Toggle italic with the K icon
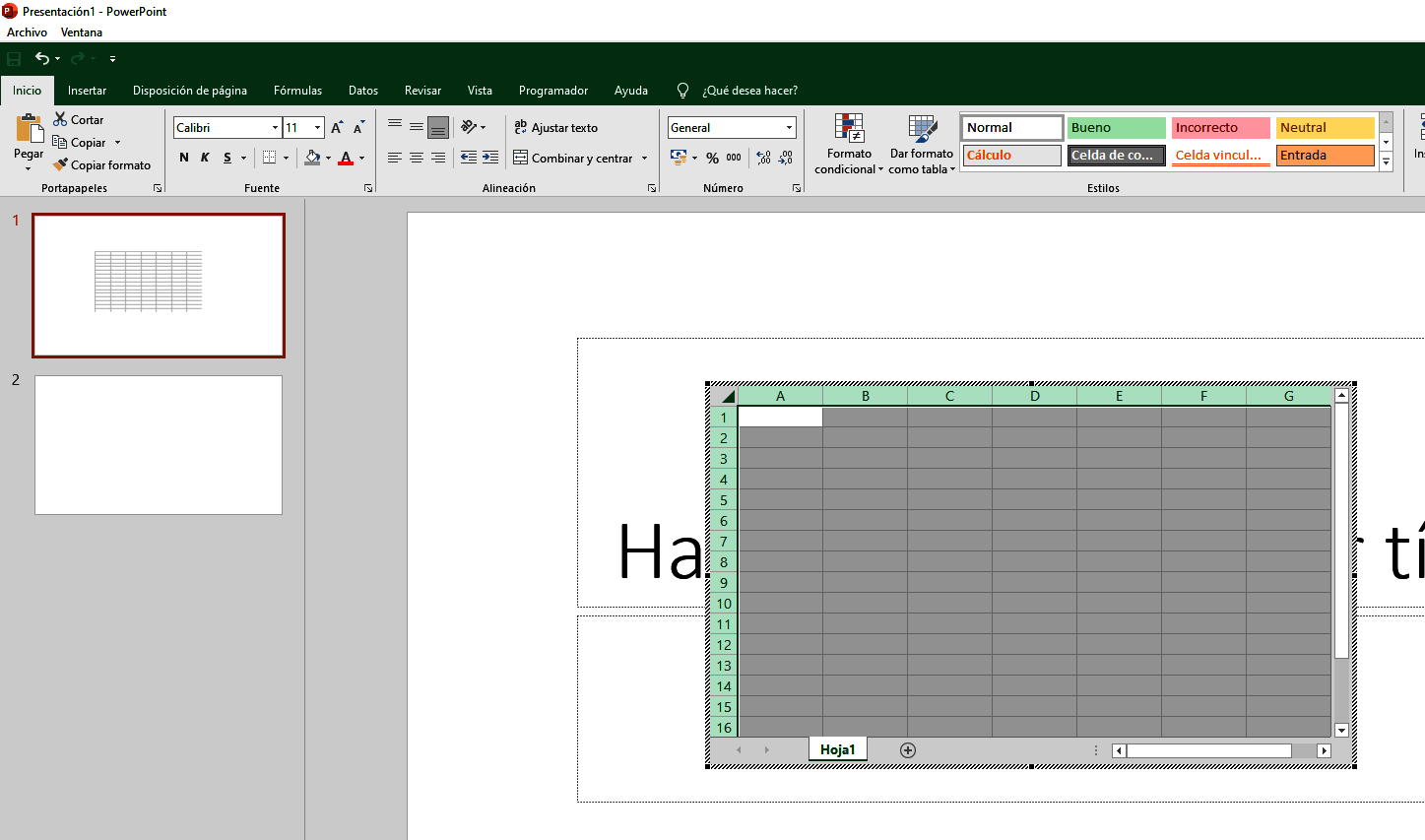The image size is (1425, 840). [205, 156]
